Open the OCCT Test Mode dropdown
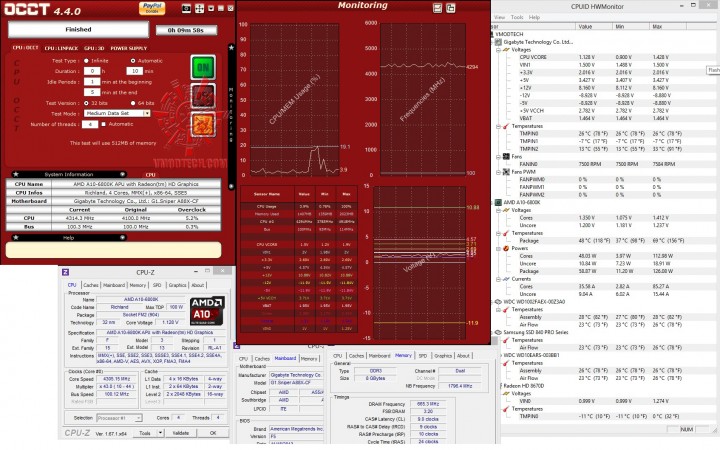 (147, 113)
